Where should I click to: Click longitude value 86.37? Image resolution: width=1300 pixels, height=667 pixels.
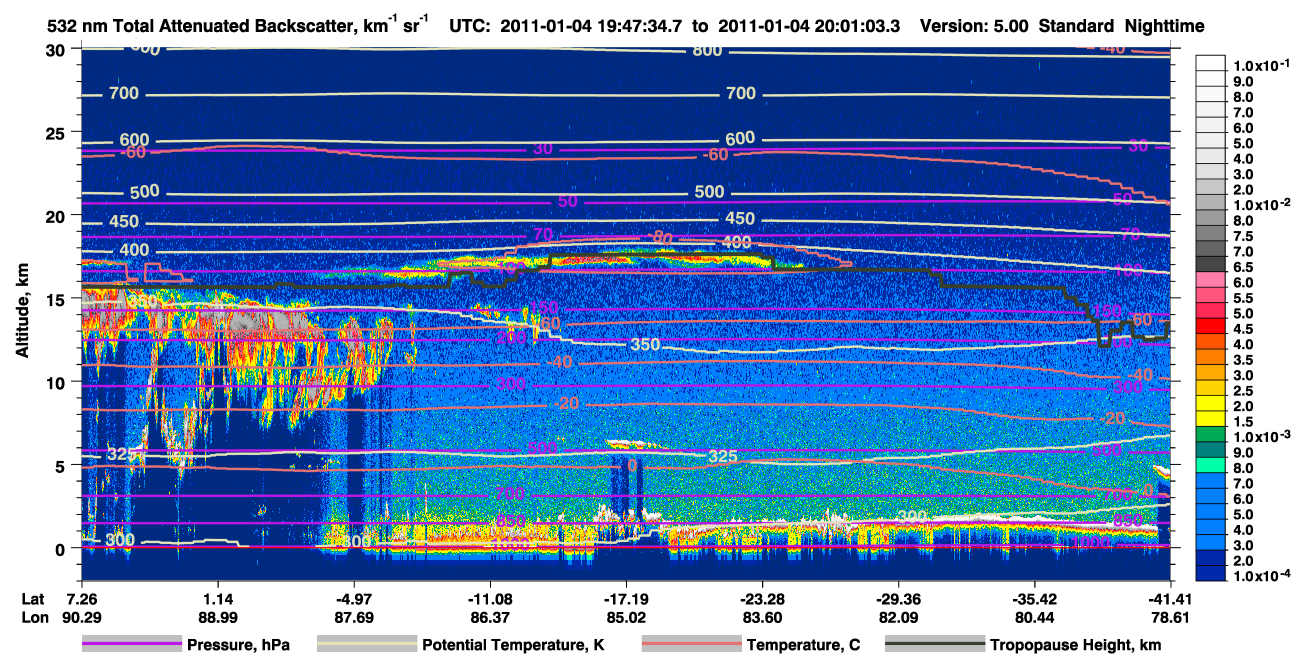click(490, 618)
